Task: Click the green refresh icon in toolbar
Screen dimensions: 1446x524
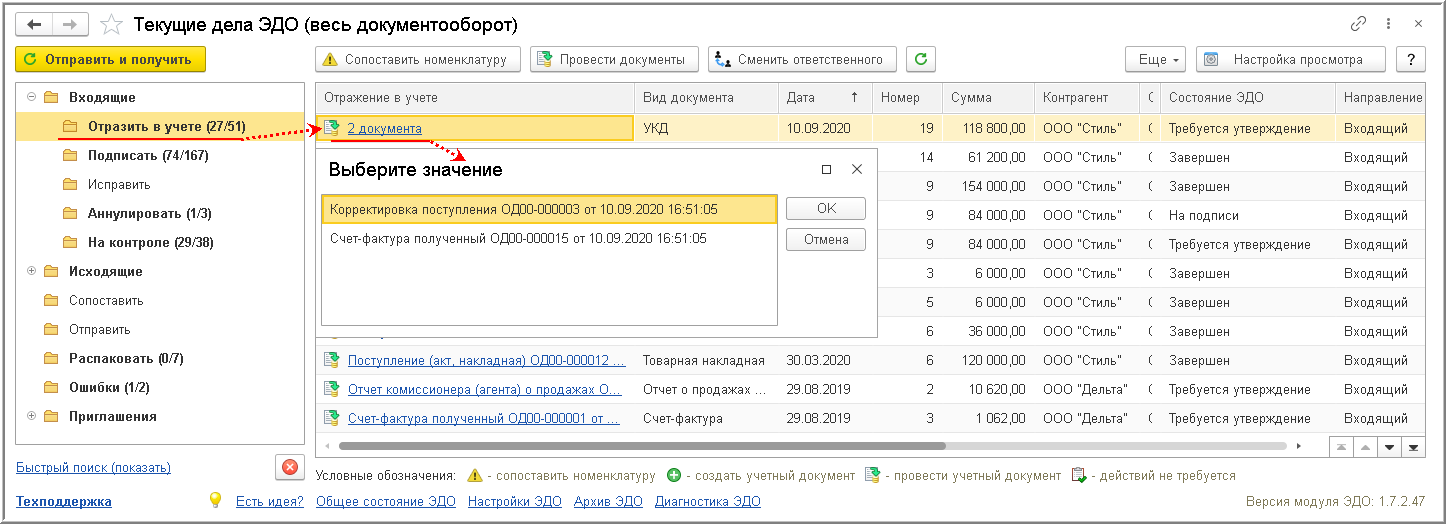Action: point(921,59)
